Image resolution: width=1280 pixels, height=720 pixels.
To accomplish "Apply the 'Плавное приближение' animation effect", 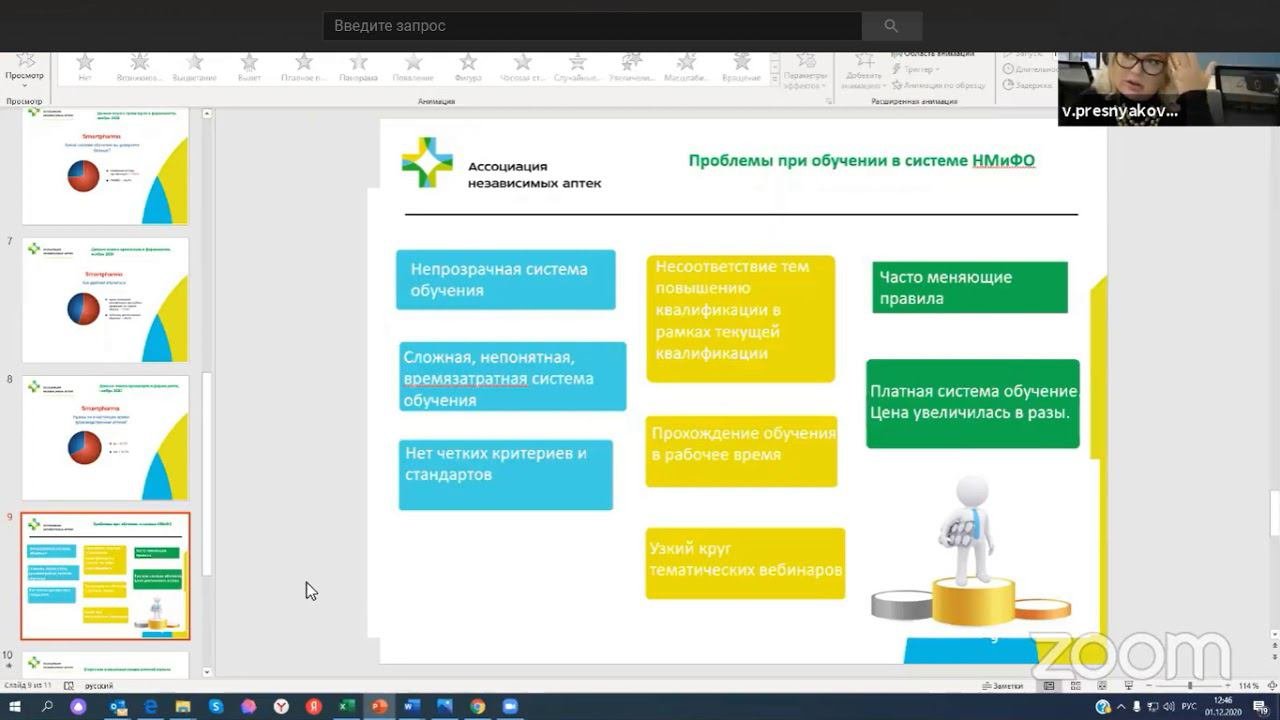I will pos(304,67).
